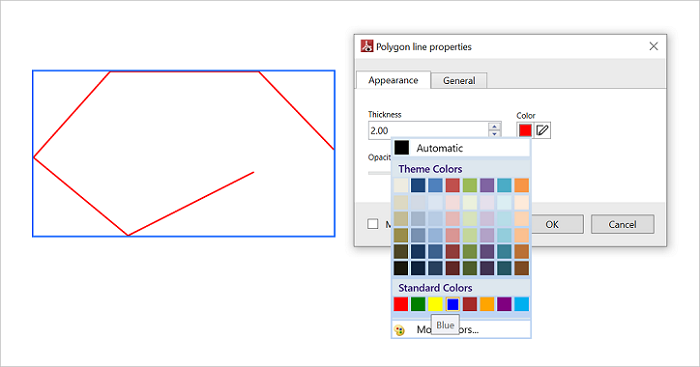
Task: Click the Cancel button
Action: coord(622,224)
